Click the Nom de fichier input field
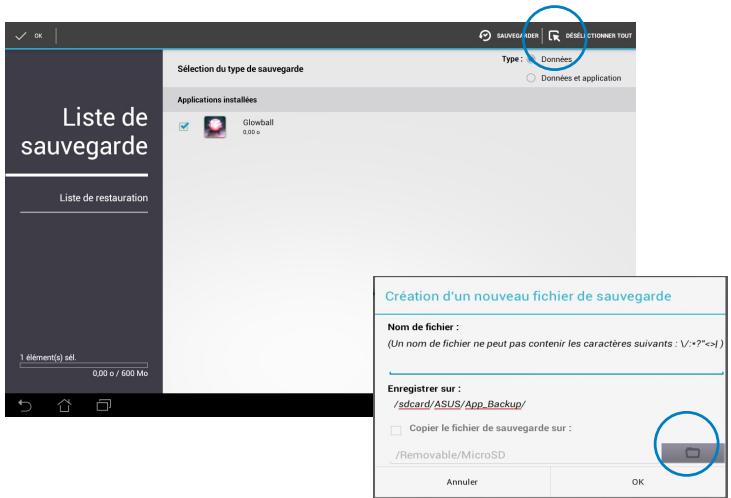 click(x=556, y=366)
